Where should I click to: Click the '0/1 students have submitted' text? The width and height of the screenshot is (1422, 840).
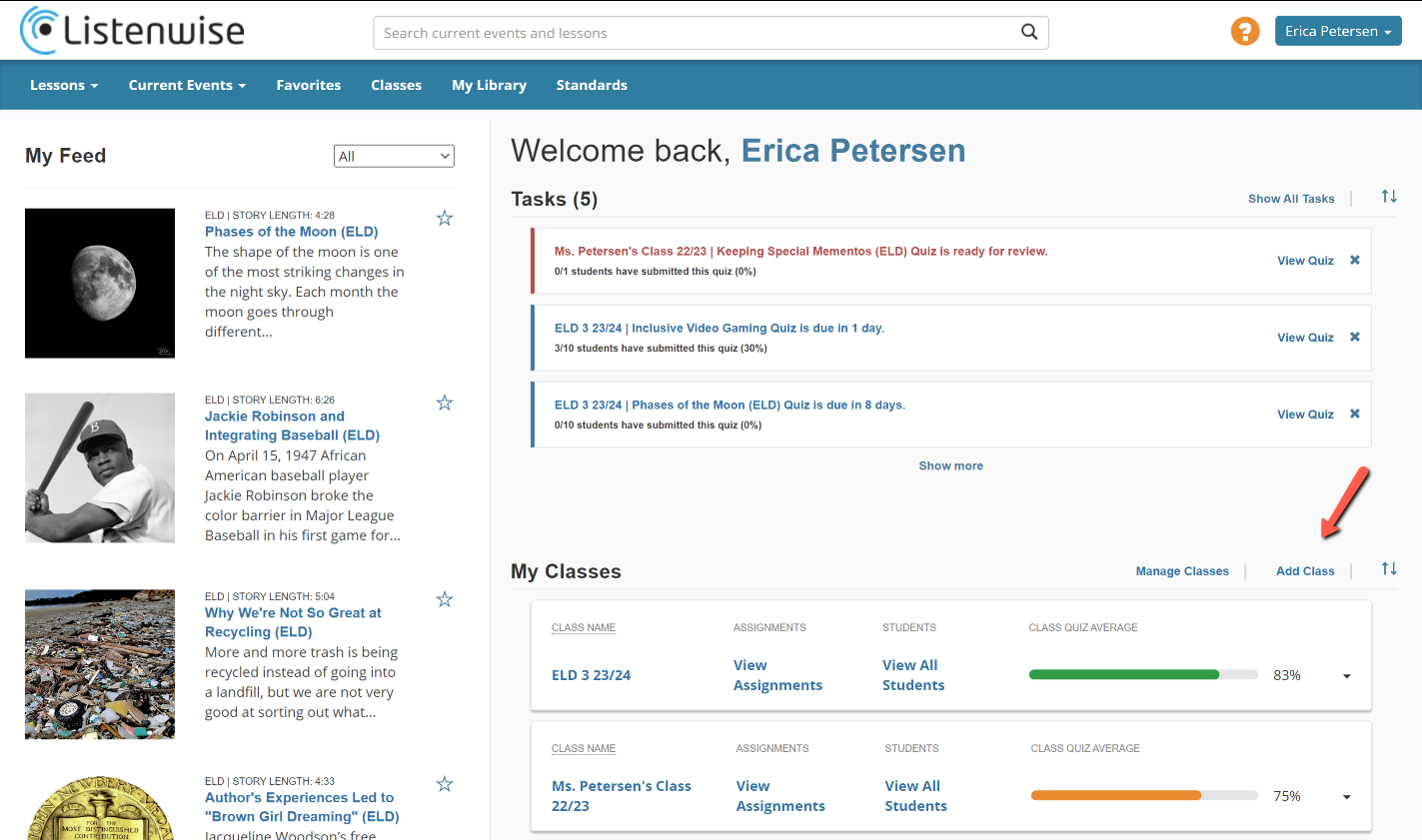point(655,272)
